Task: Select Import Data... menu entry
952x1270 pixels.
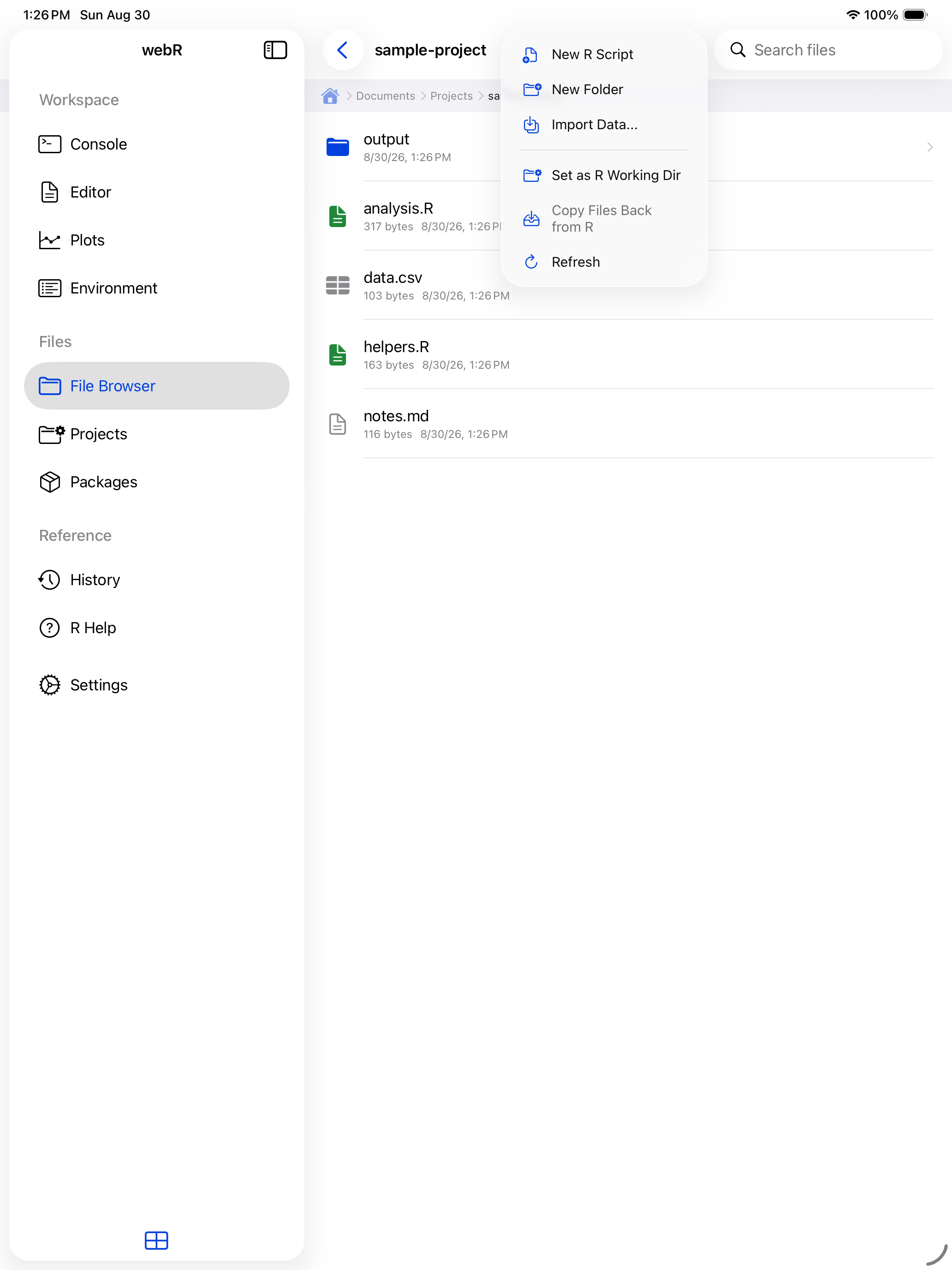Action: coord(604,125)
